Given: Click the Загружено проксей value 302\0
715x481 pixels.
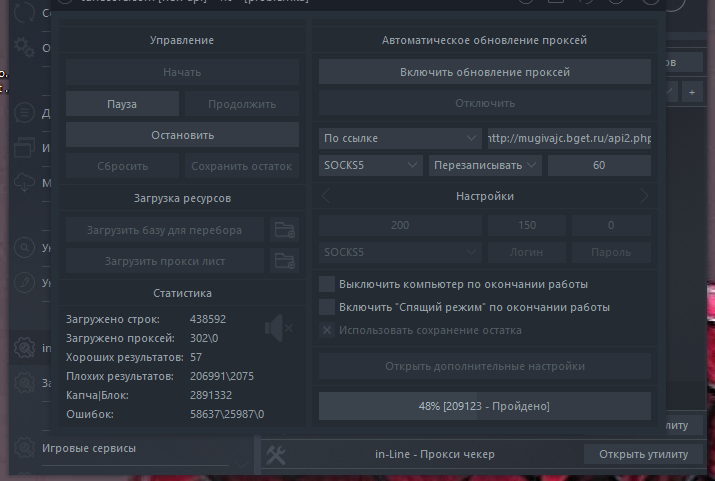Looking at the screenshot, I should tap(204, 338).
